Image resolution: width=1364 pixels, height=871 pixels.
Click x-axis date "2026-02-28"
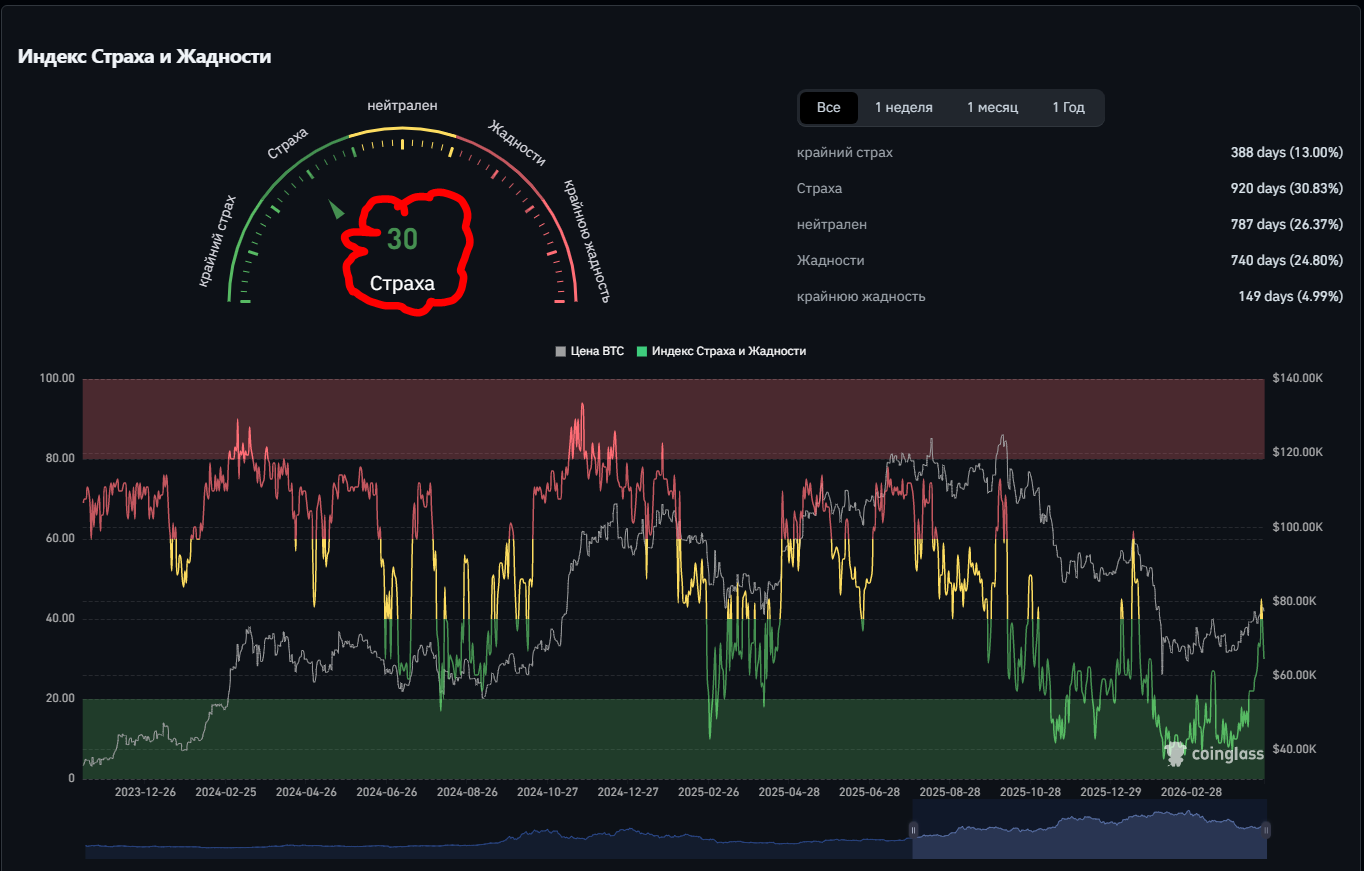[1191, 791]
